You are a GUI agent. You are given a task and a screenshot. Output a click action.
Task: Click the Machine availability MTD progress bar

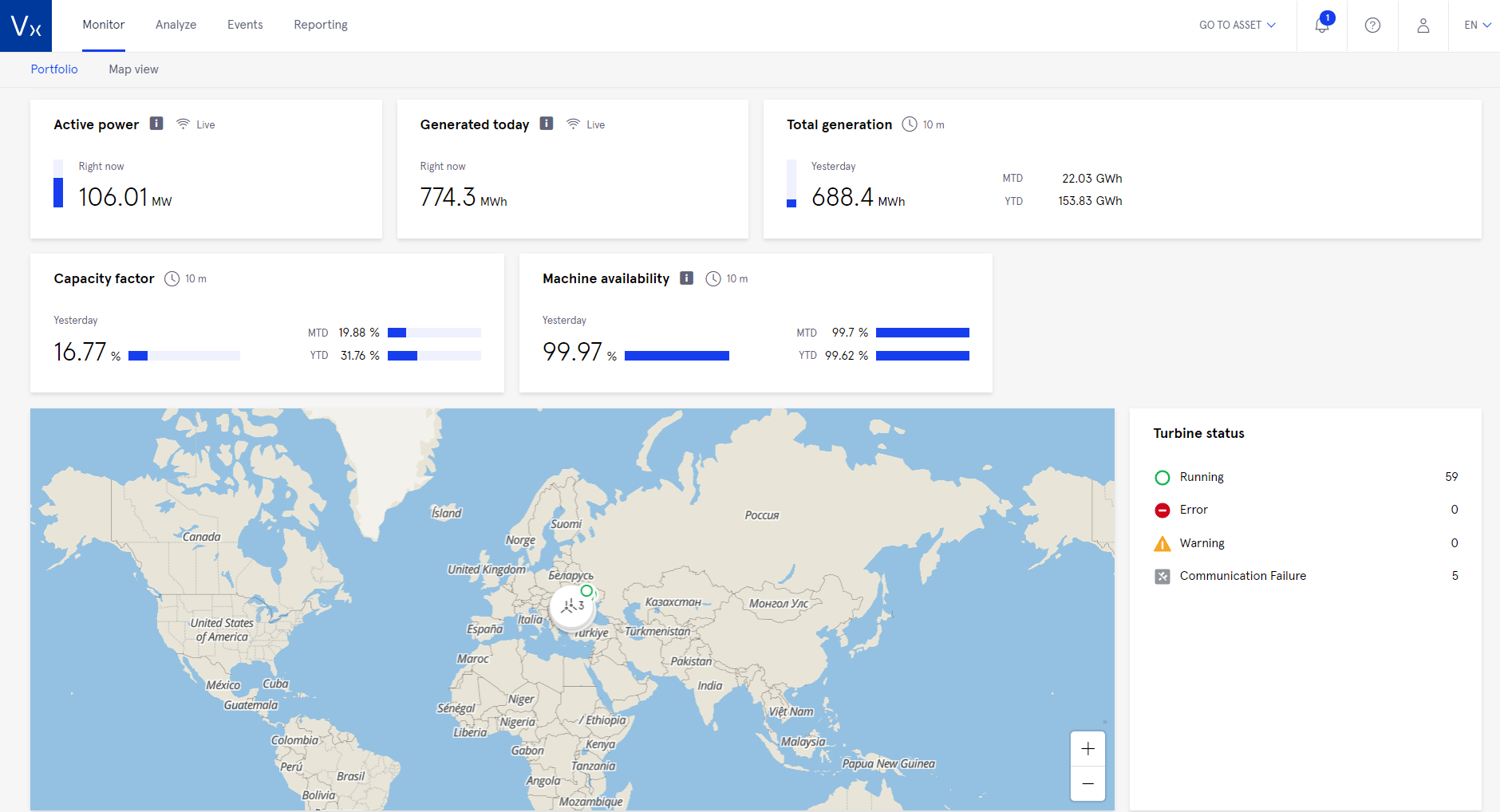coord(922,333)
